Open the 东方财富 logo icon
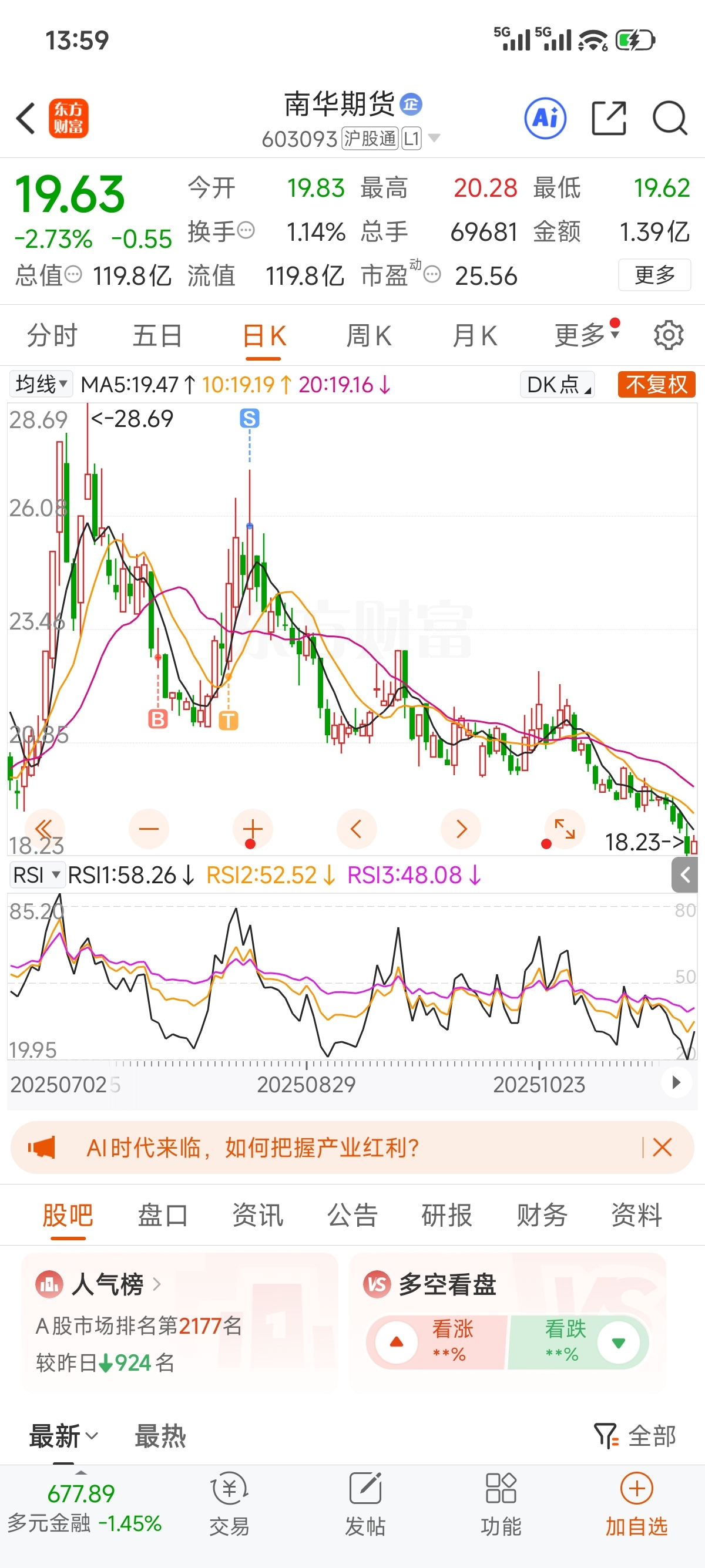Screen dimensions: 705x1568 point(69,118)
